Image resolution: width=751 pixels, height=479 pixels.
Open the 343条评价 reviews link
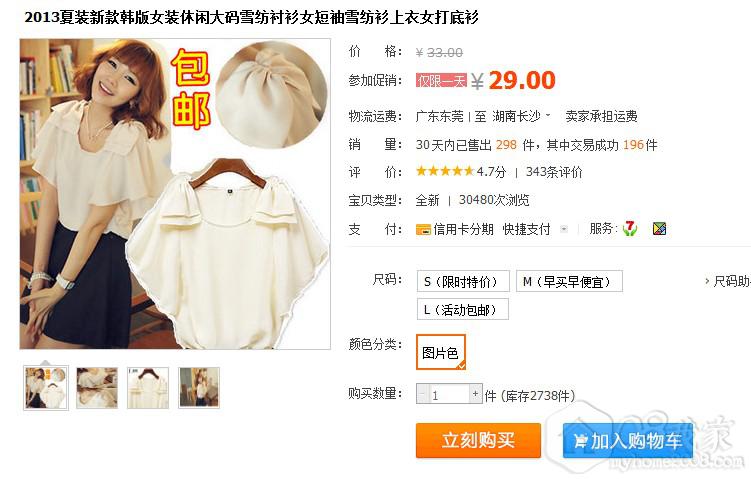(x=554, y=171)
